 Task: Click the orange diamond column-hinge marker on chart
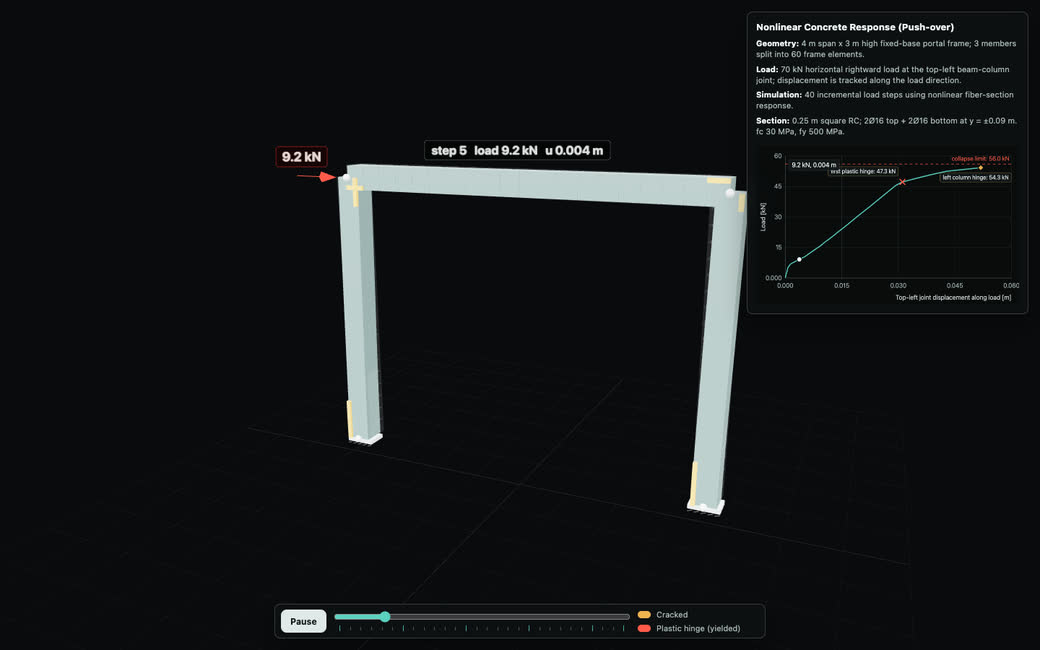980,168
